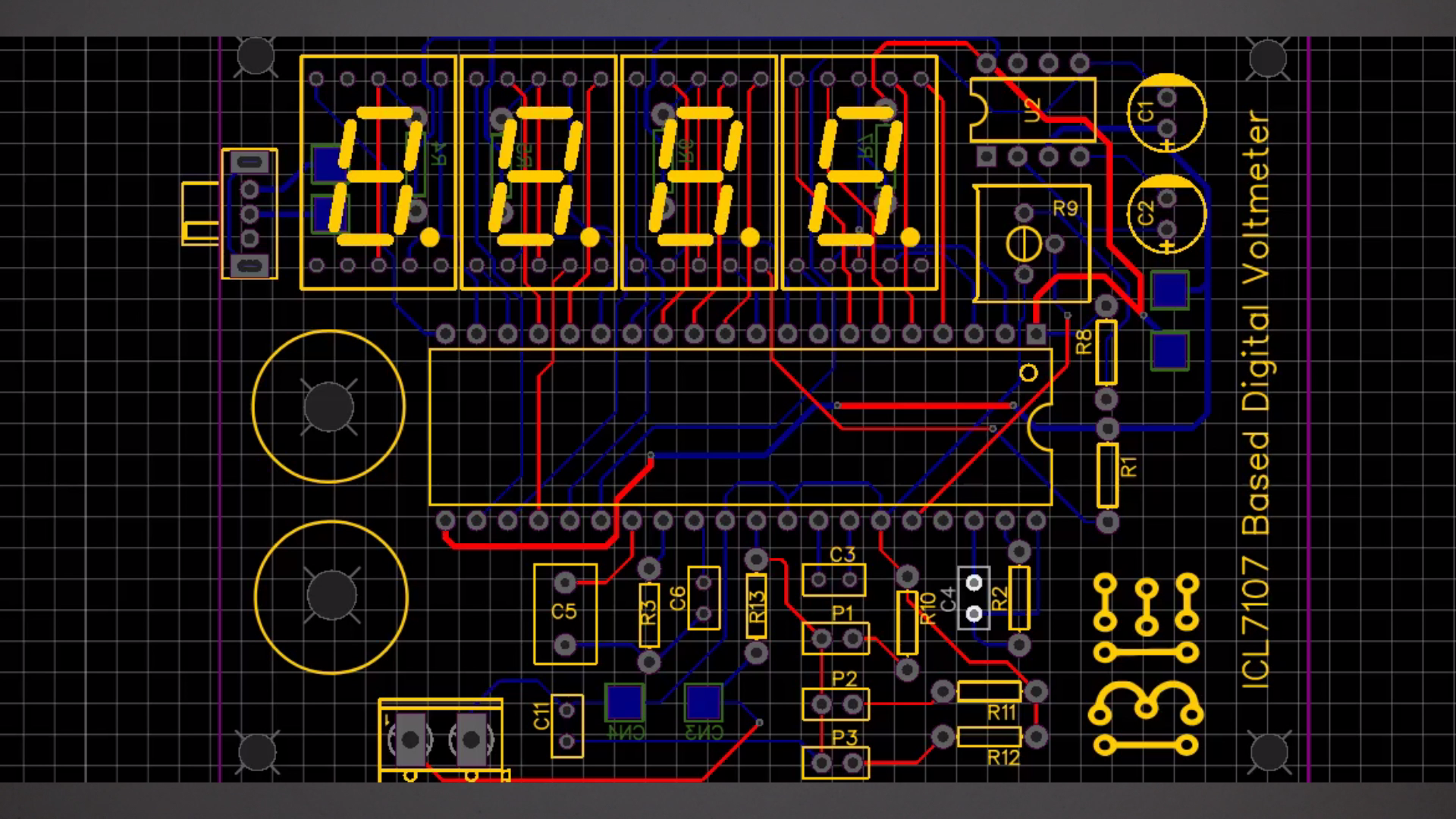Select the P3 jumper footprint

coord(834,762)
